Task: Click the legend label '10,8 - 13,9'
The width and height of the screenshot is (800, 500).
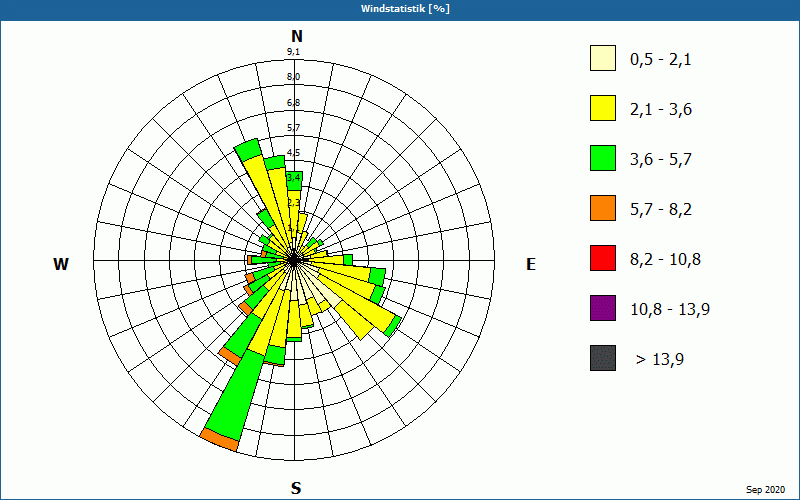Action: [670, 310]
